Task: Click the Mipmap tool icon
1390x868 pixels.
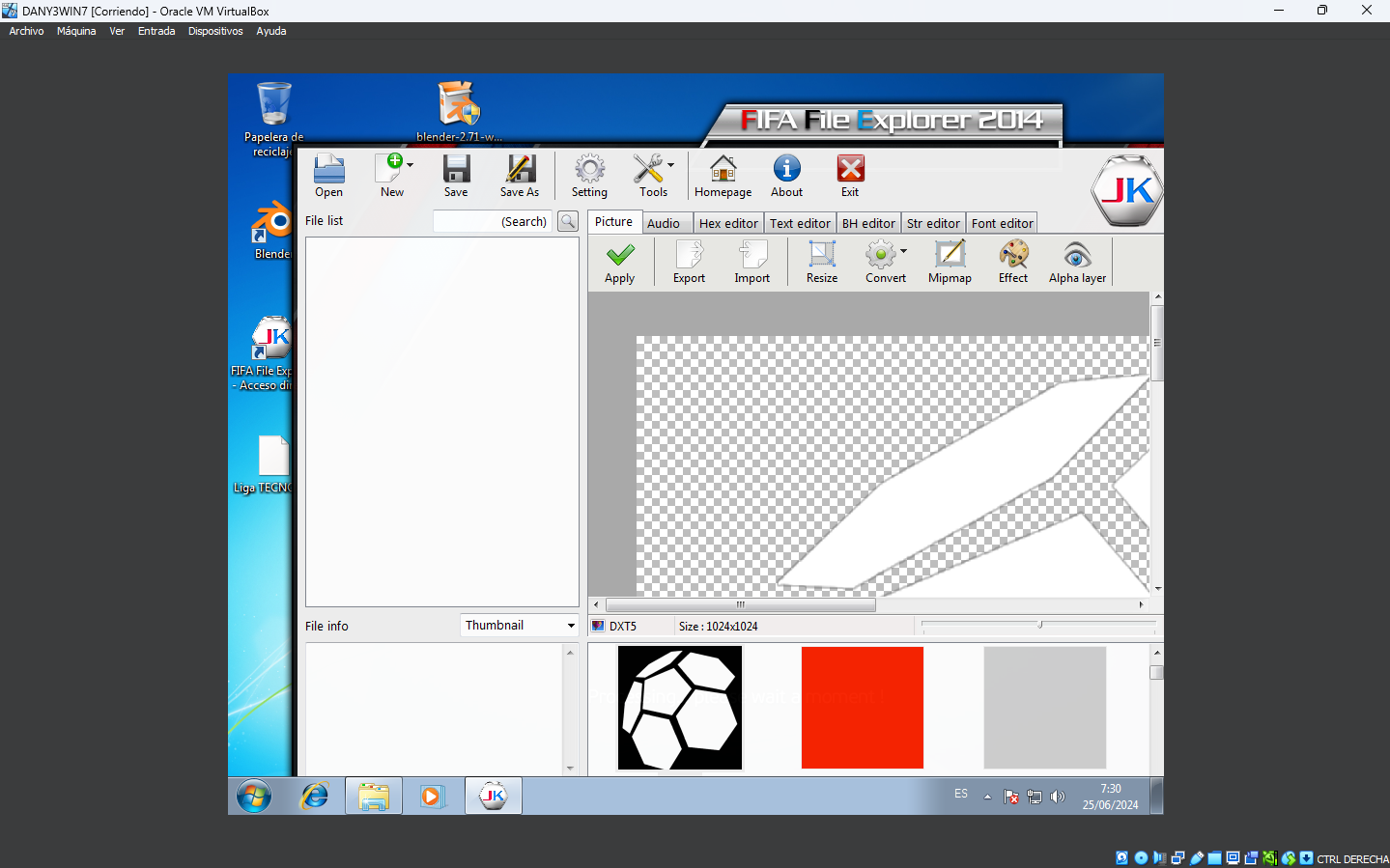Action: click(950, 255)
